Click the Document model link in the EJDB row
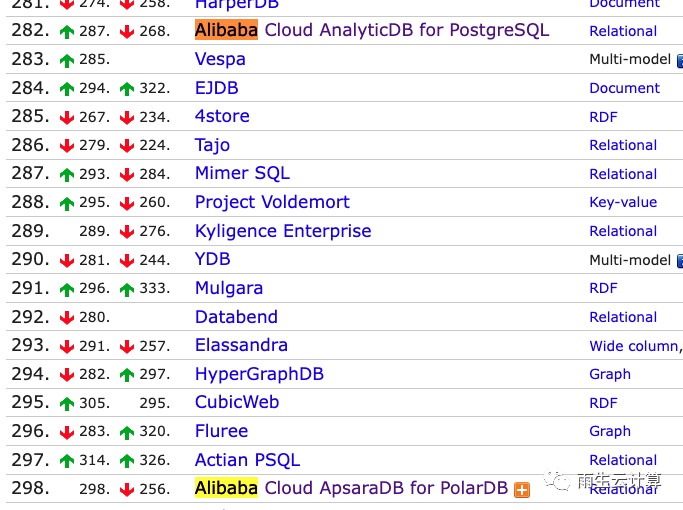Image resolution: width=683 pixels, height=510 pixels. point(625,88)
